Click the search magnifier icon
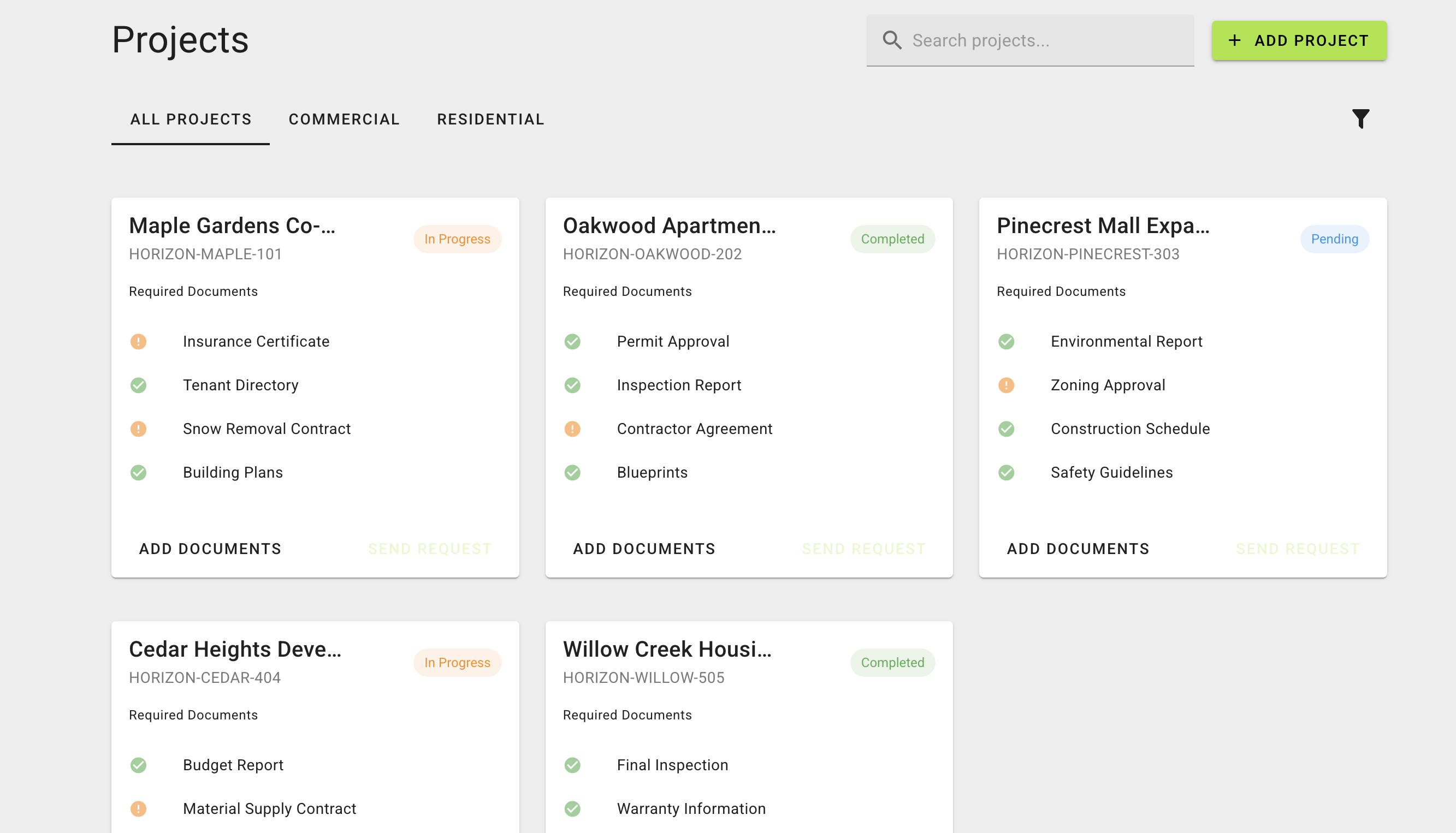The width and height of the screenshot is (1456, 833). (x=892, y=40)
